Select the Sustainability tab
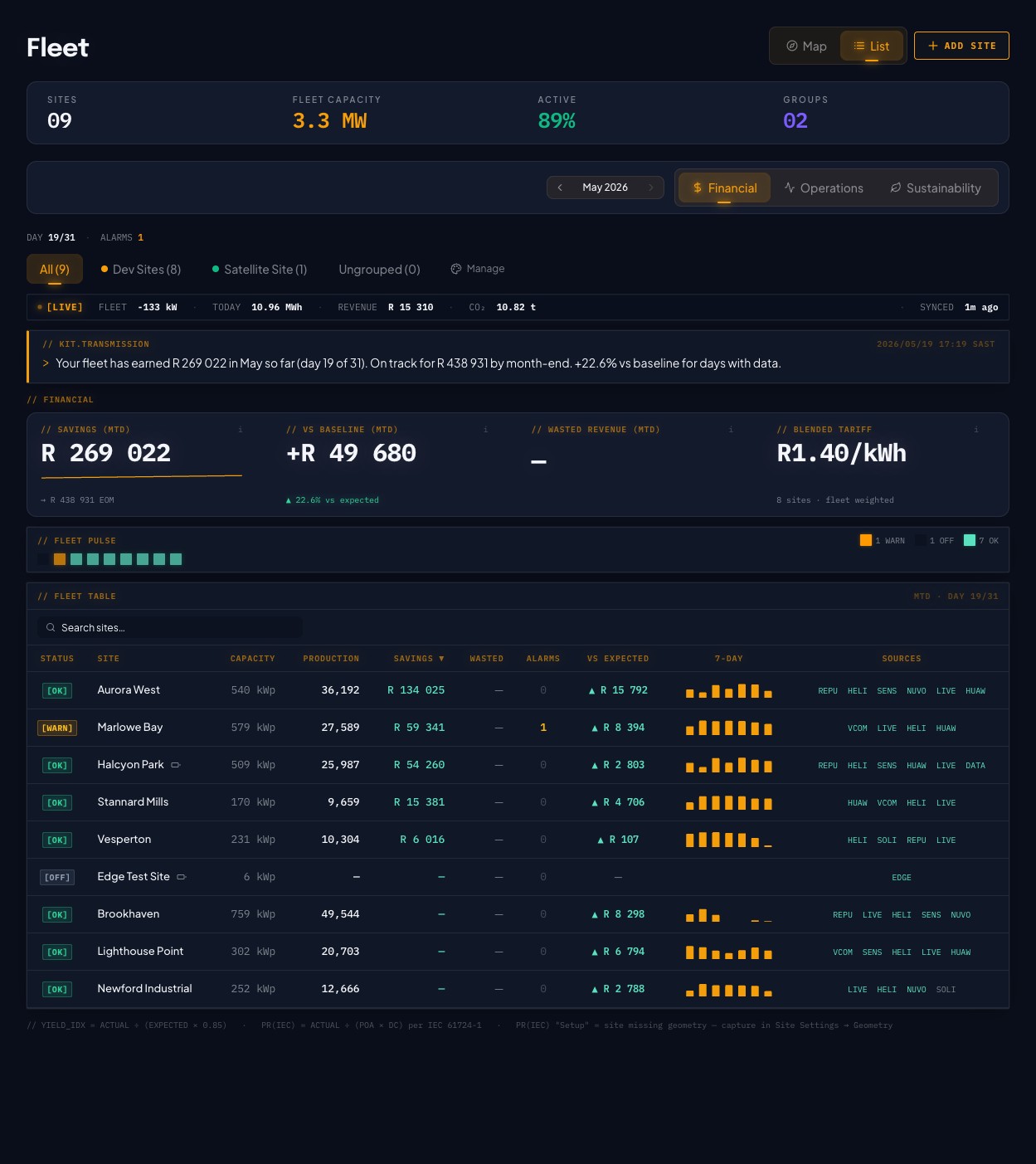Image resolution: width=1036 pixels, height=1164 pixels. [936, 188]
